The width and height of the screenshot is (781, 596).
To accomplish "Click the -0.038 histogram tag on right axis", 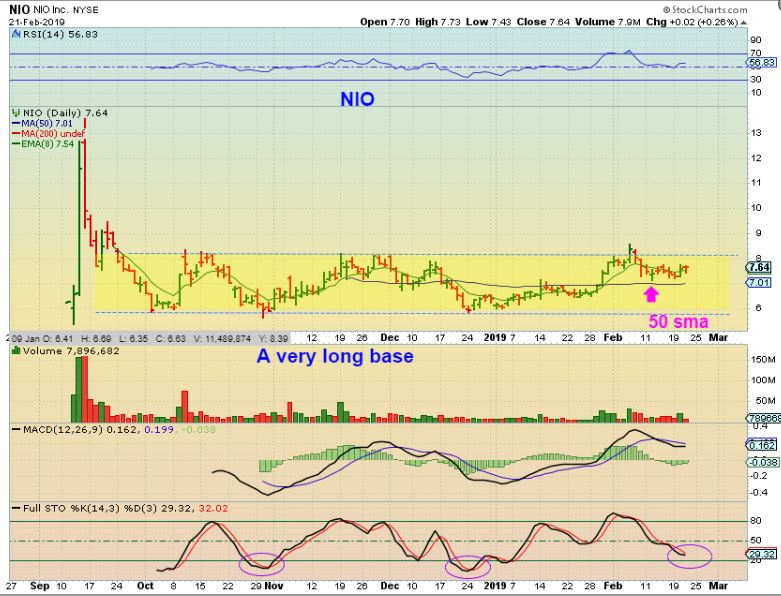I will click(763, 463).
